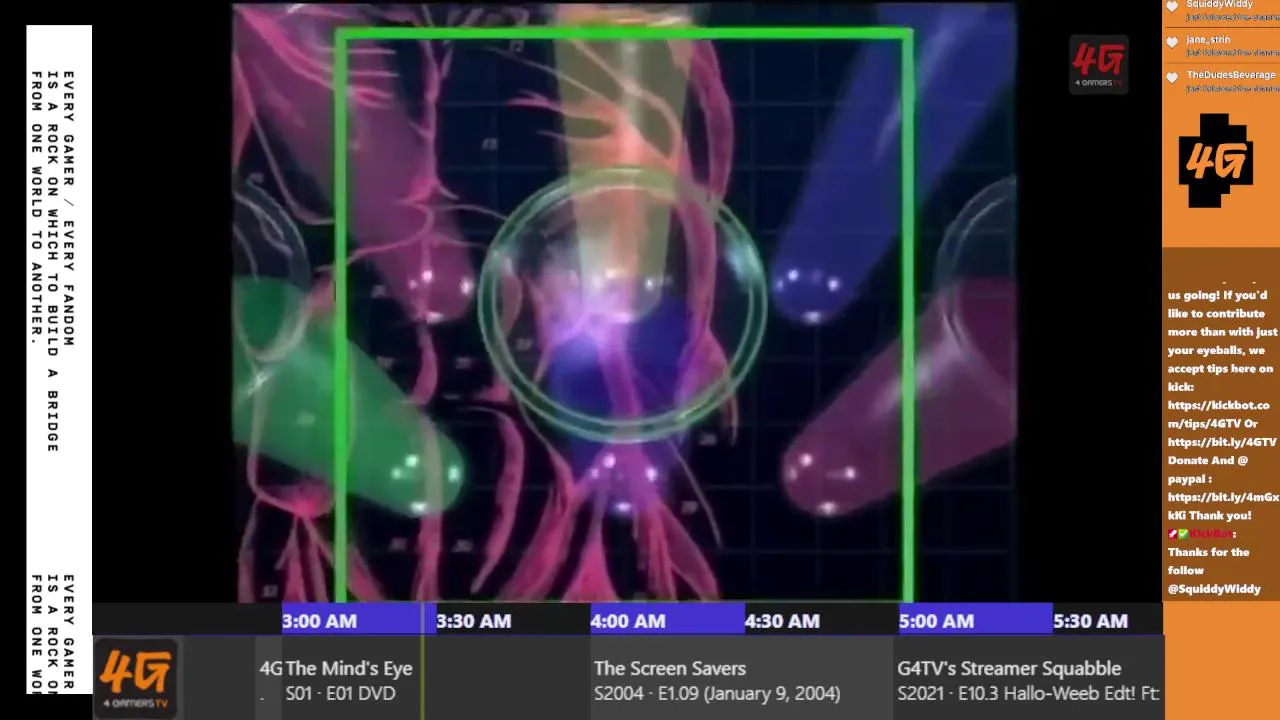Click the @SquiddyWiddy mention in chat

point(1214,589)
